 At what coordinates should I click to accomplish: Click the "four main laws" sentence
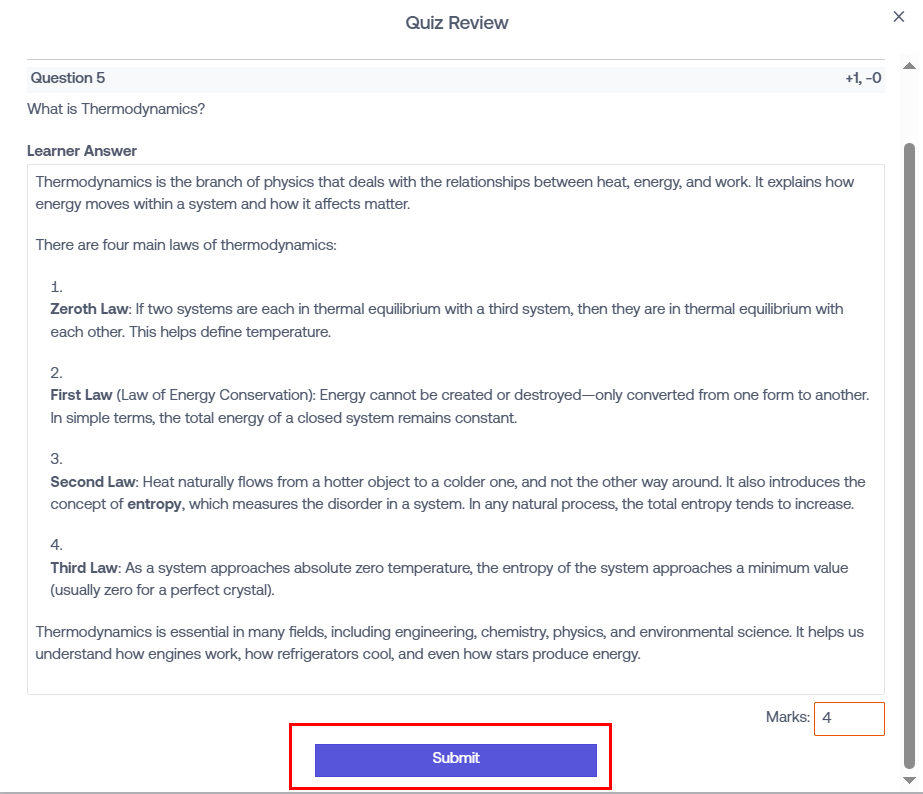186,244
